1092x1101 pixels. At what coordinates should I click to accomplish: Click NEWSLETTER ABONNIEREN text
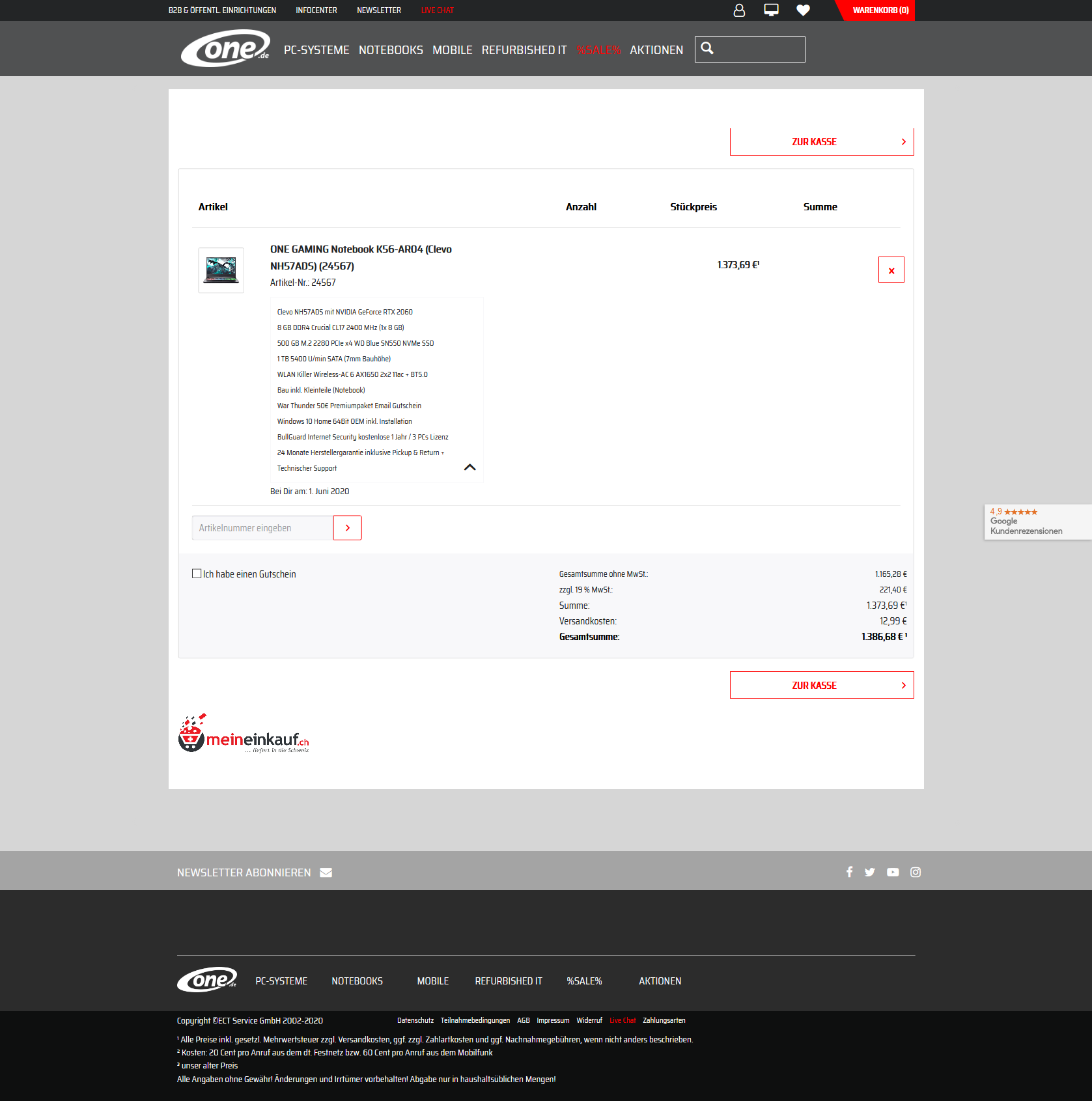[244, 872]
